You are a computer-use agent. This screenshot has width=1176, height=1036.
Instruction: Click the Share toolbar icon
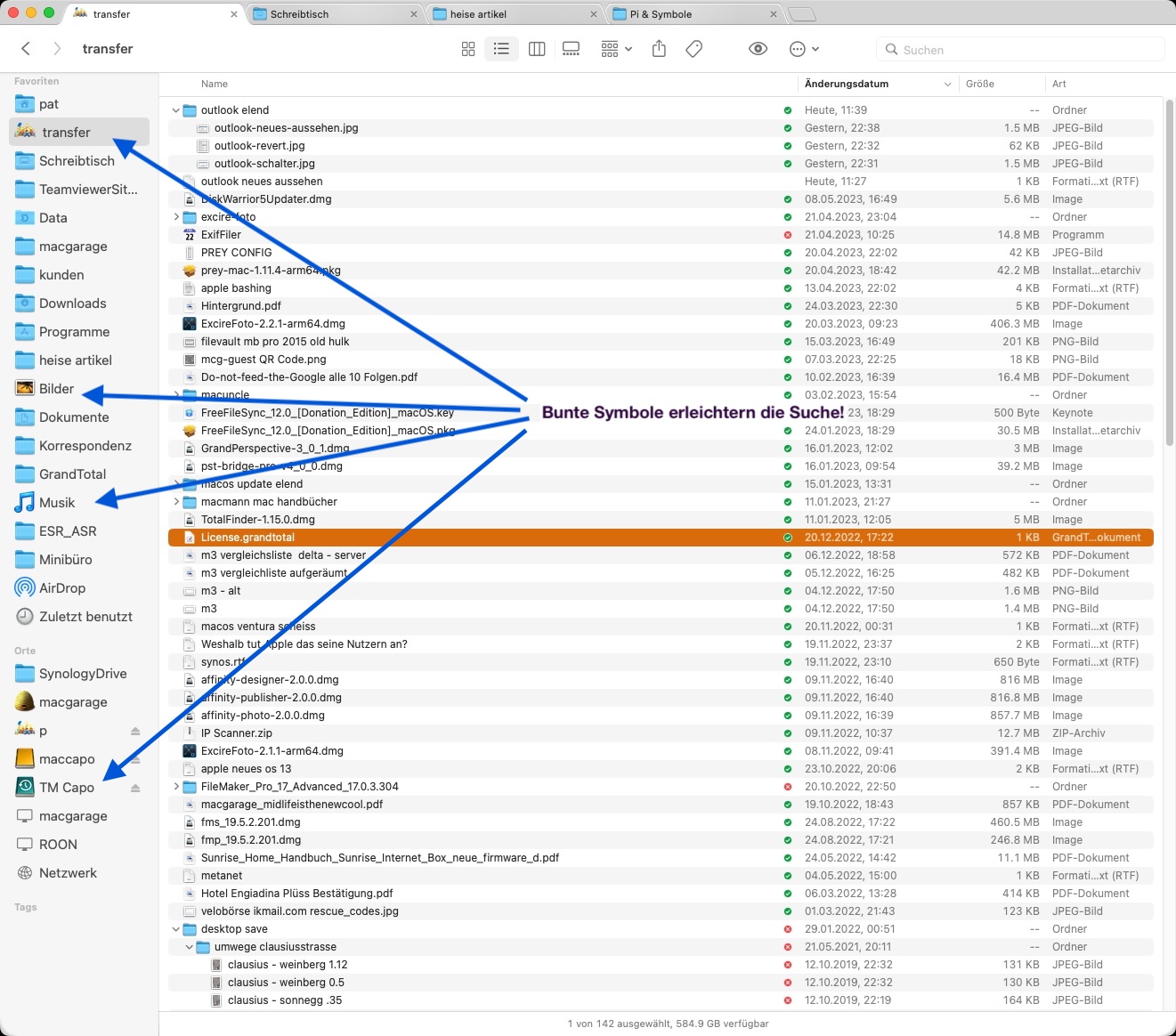[x=659, y=49]
